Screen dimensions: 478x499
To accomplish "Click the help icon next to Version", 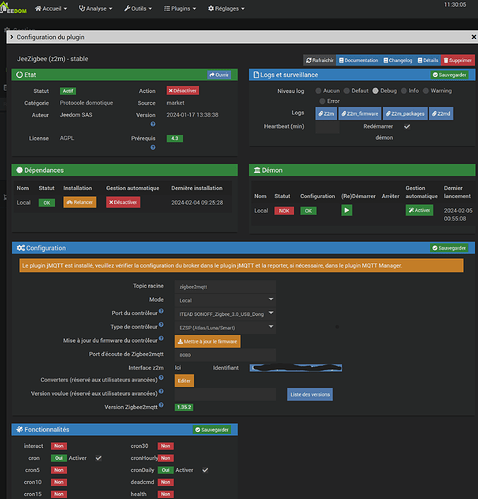I will (x=153, y=124).
